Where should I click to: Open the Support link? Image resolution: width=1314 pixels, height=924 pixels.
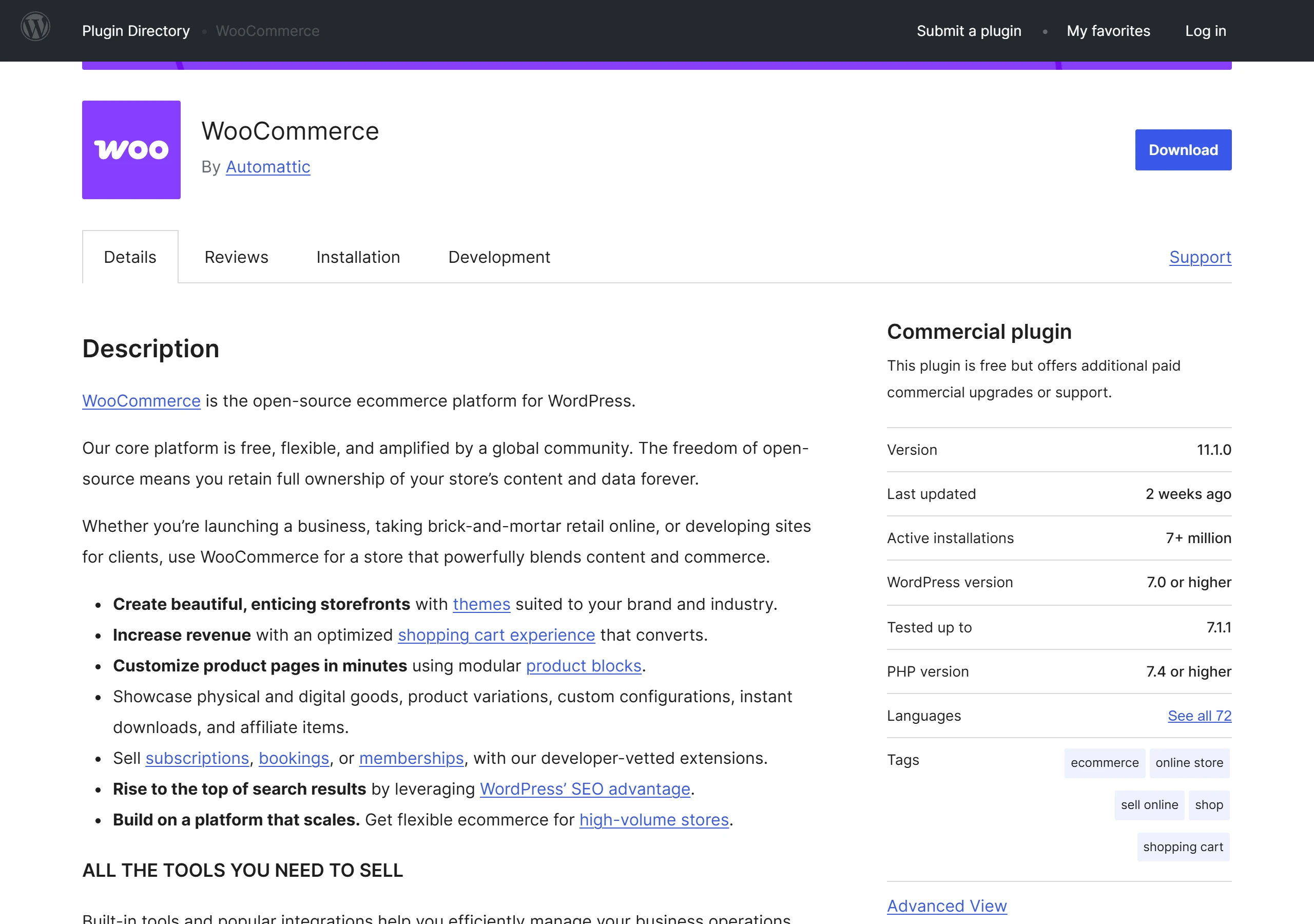point(1200,257)
